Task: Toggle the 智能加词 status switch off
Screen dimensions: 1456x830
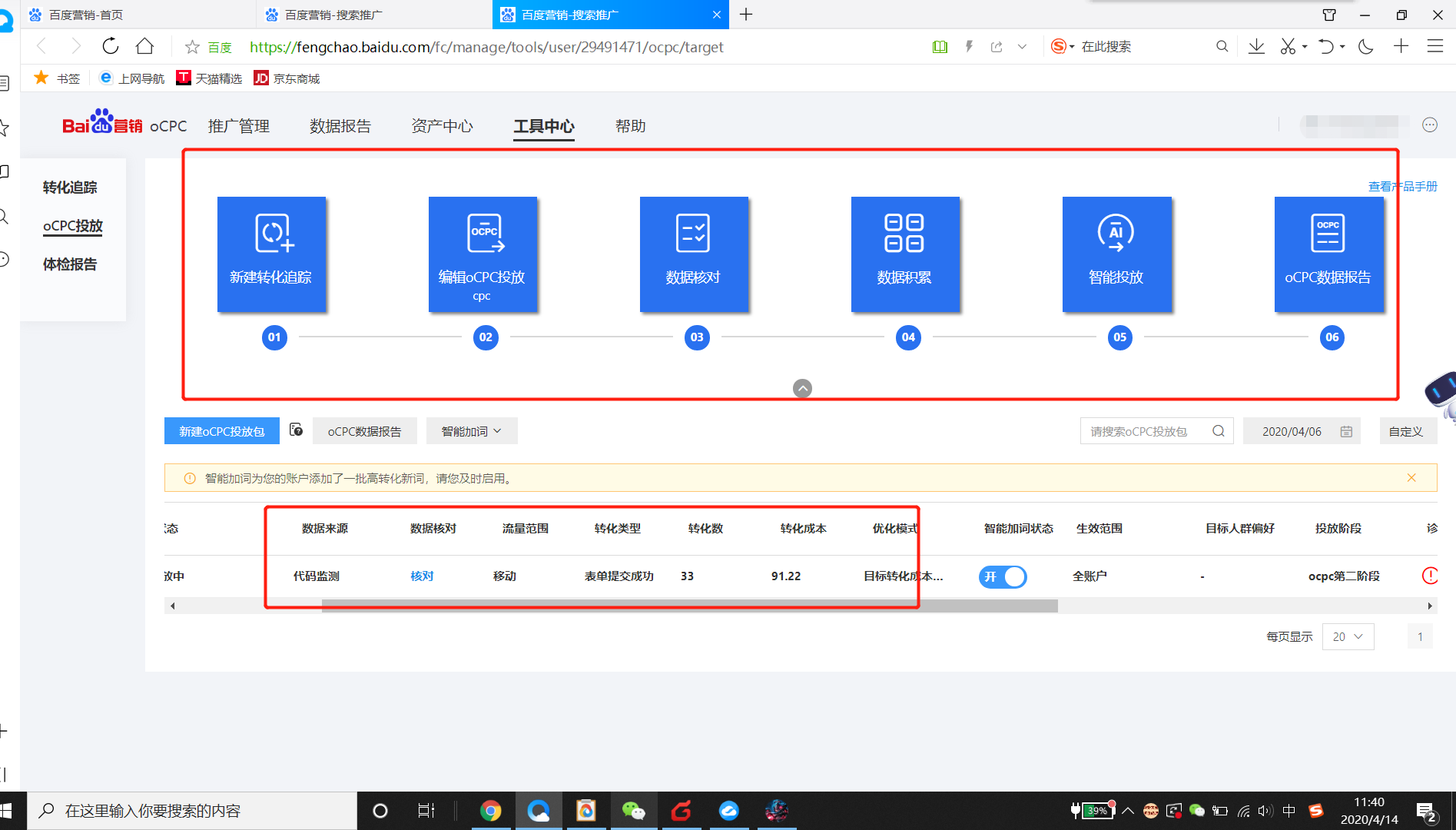Action: 1003,576
